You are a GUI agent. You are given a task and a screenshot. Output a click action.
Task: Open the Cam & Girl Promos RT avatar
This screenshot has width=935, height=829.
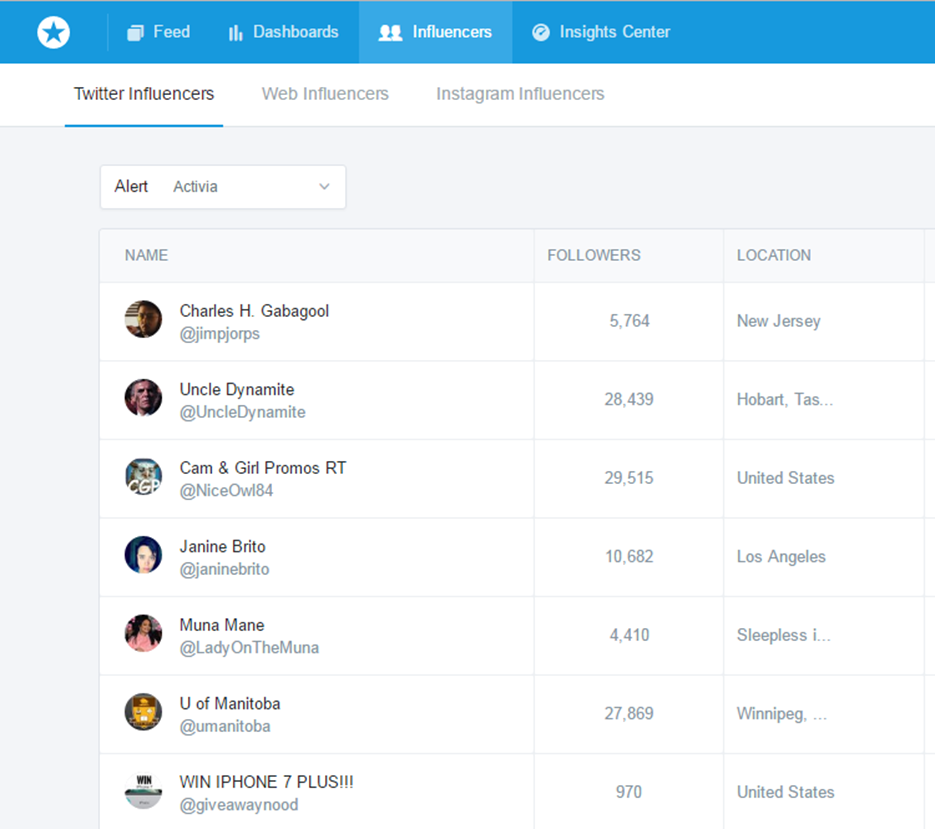click(143, 477)
